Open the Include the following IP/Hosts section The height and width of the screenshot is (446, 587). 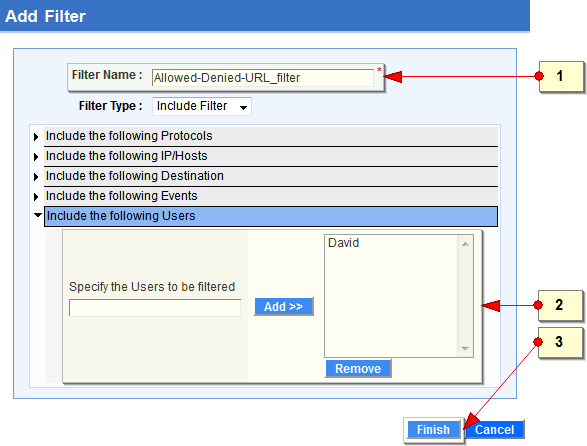(271, 156)
